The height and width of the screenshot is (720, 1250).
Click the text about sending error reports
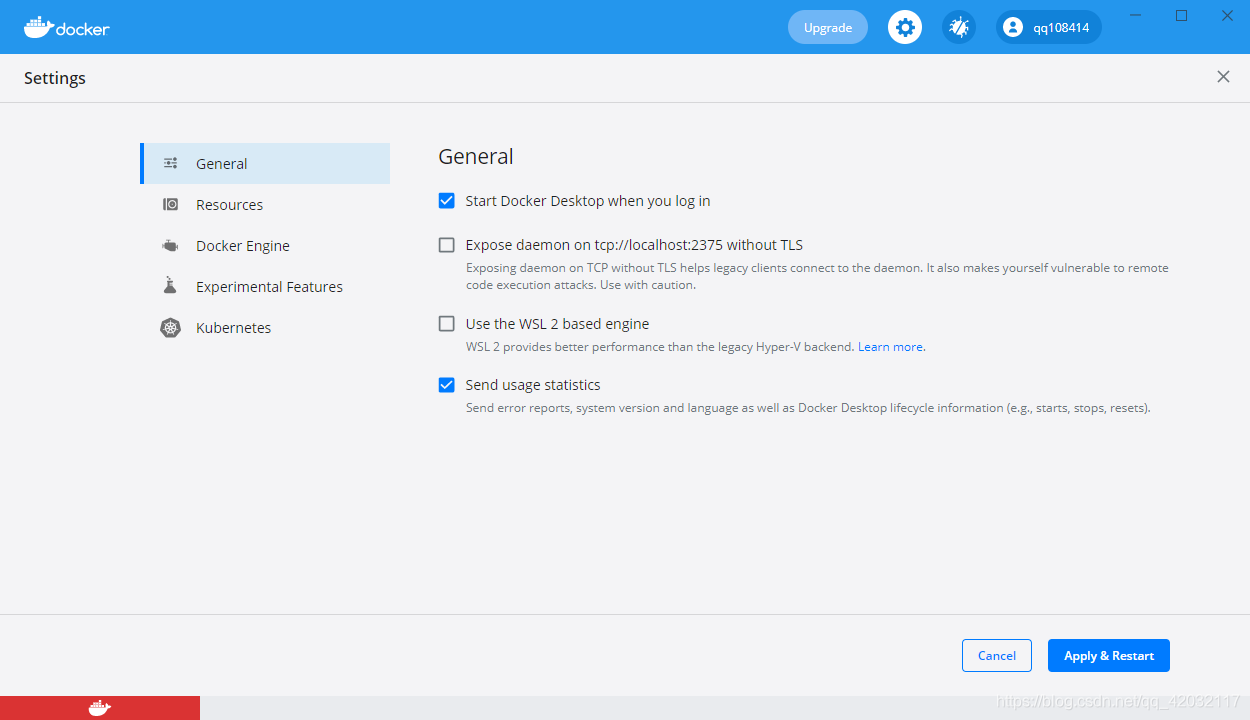pyautogui.click(x=808, y=408)
